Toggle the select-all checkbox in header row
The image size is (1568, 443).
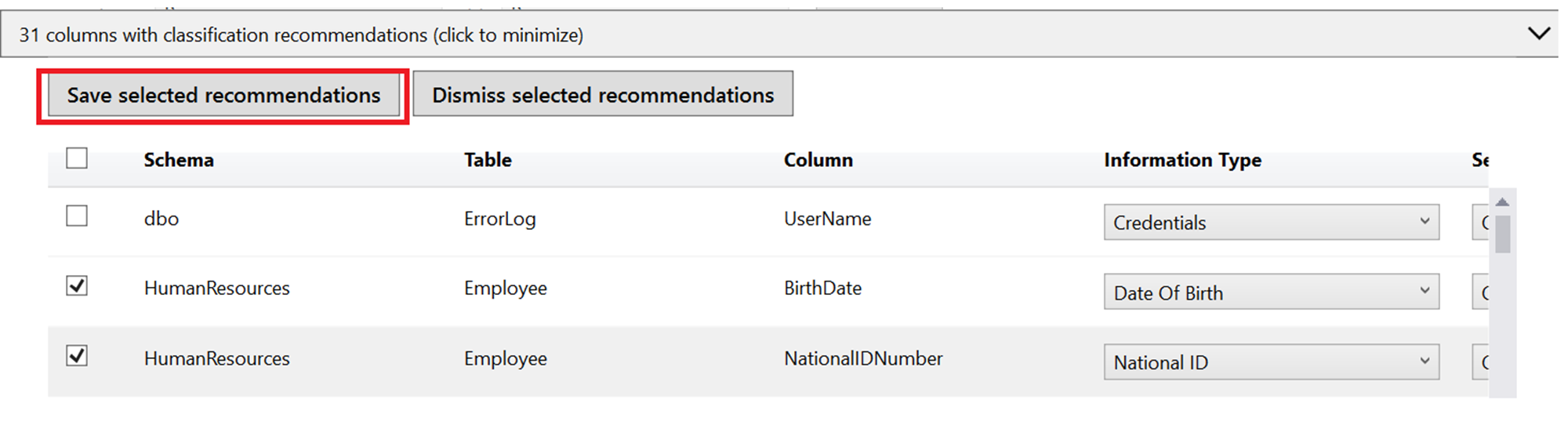pos(77,158)
